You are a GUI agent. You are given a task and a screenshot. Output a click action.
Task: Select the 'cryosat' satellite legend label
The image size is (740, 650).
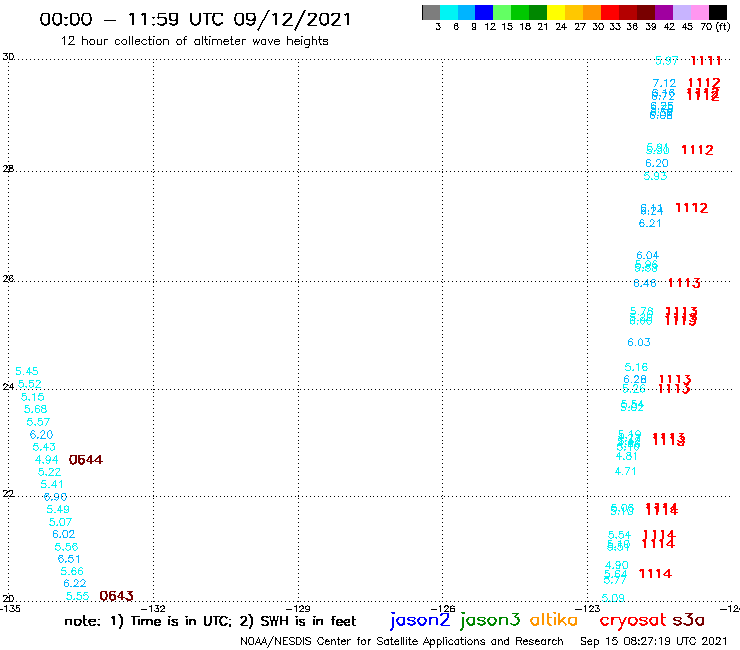633,620
